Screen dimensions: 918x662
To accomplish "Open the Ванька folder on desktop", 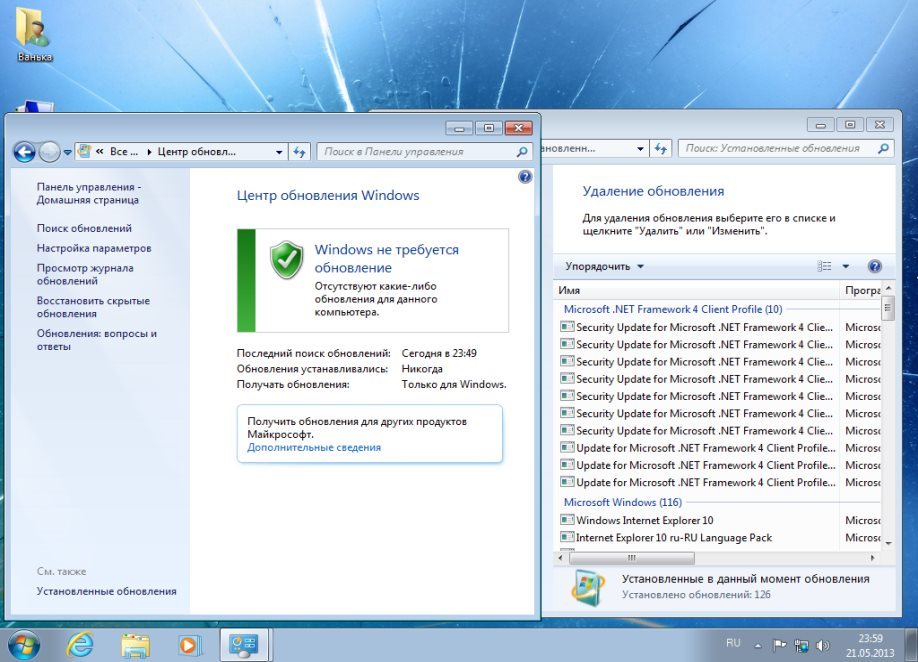I will pos(34,33).
